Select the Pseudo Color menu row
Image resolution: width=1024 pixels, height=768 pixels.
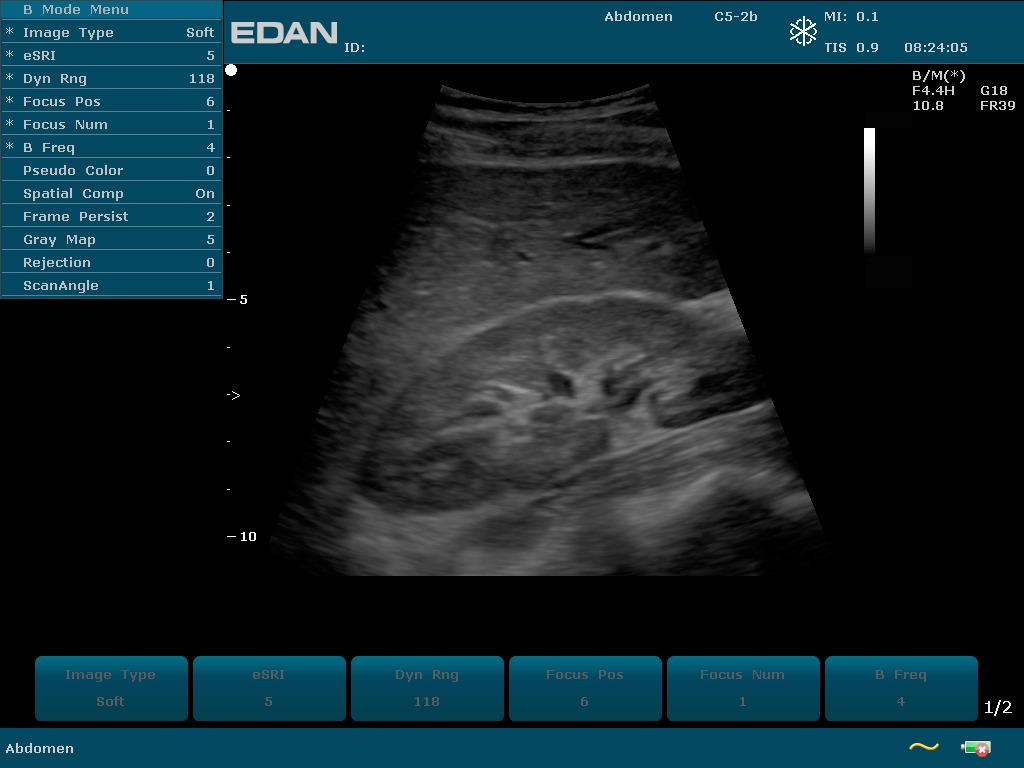click(111, 171)
